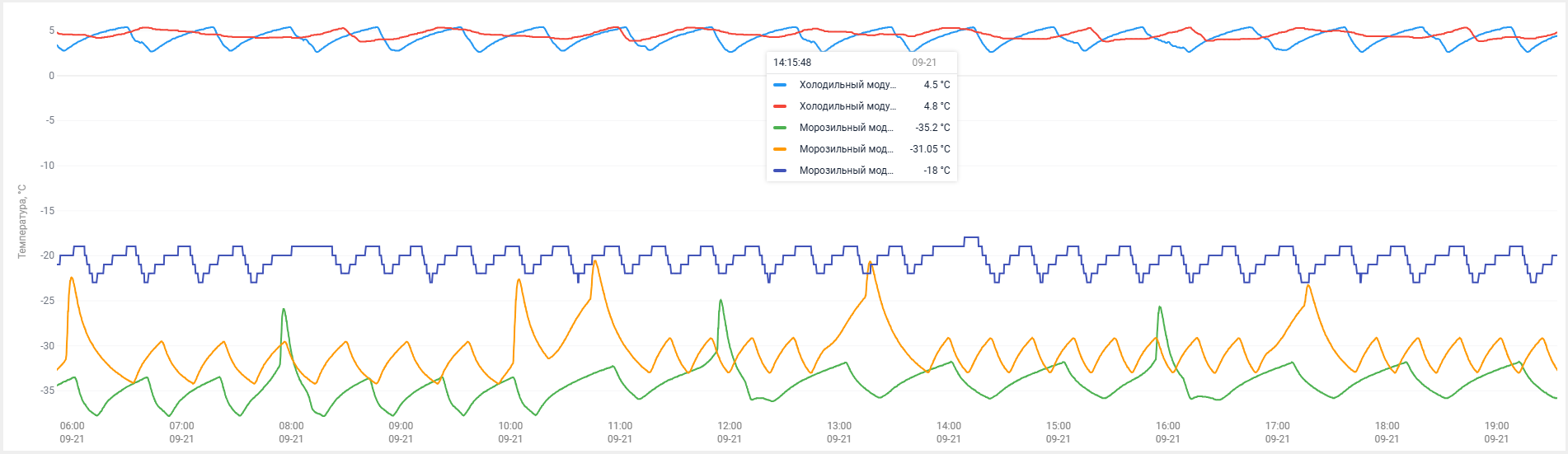Click the 0 tick on the temperature axis

point(51,76)
